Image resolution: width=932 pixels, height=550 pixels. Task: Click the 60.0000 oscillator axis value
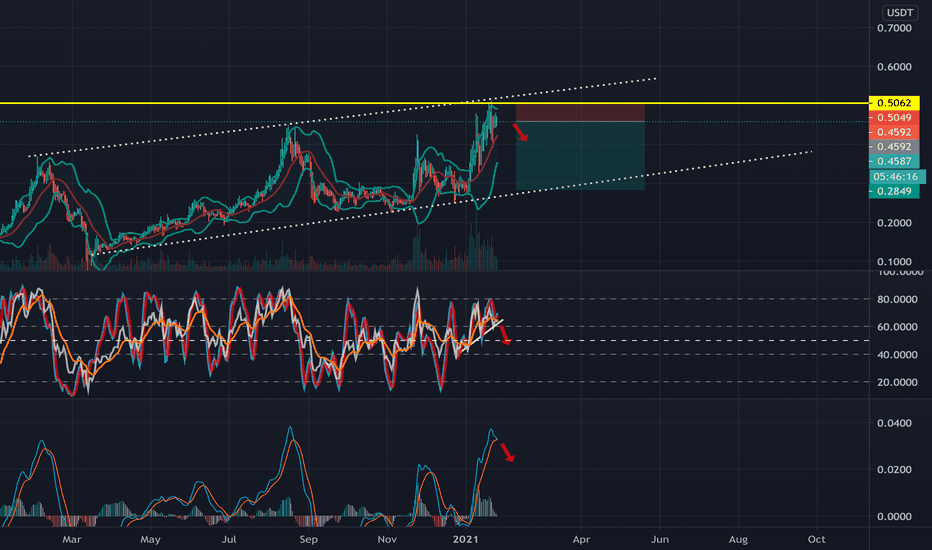(x=897, y=327)
